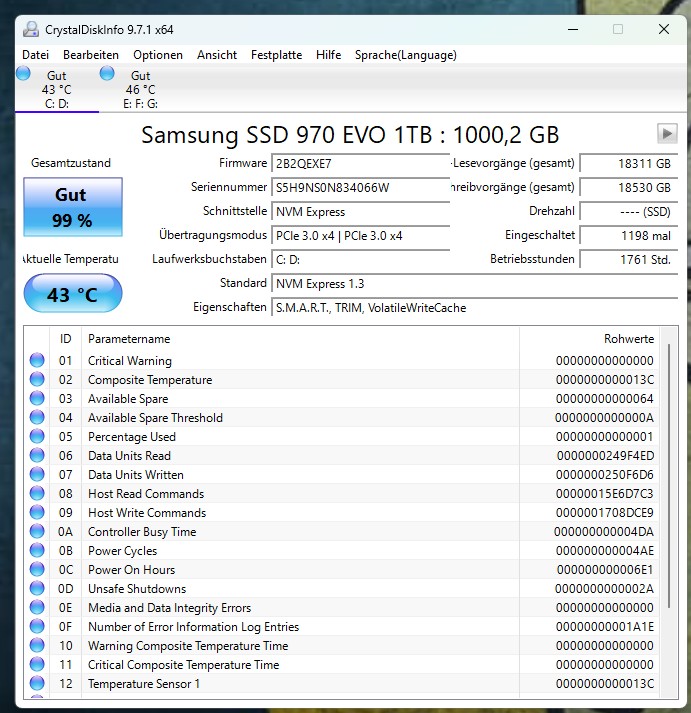Click raw value 00000000001A1E
The width and height of the screenshot is (691, 713).
[605, 627]
